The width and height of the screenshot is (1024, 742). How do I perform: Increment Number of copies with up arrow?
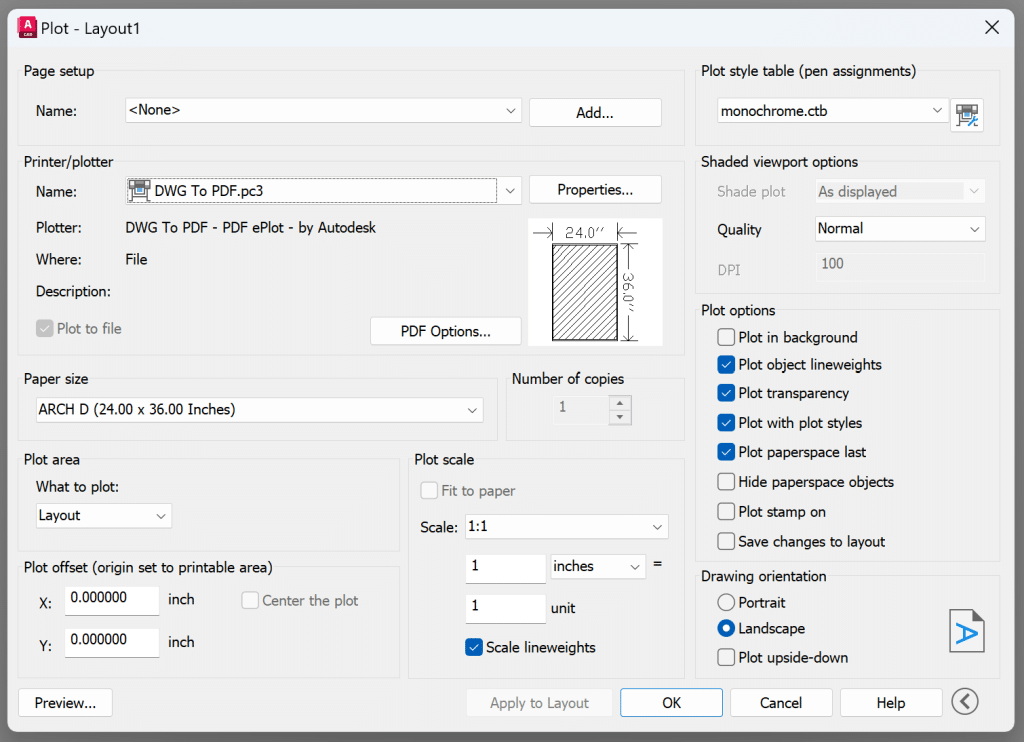[x=620, y=404]
